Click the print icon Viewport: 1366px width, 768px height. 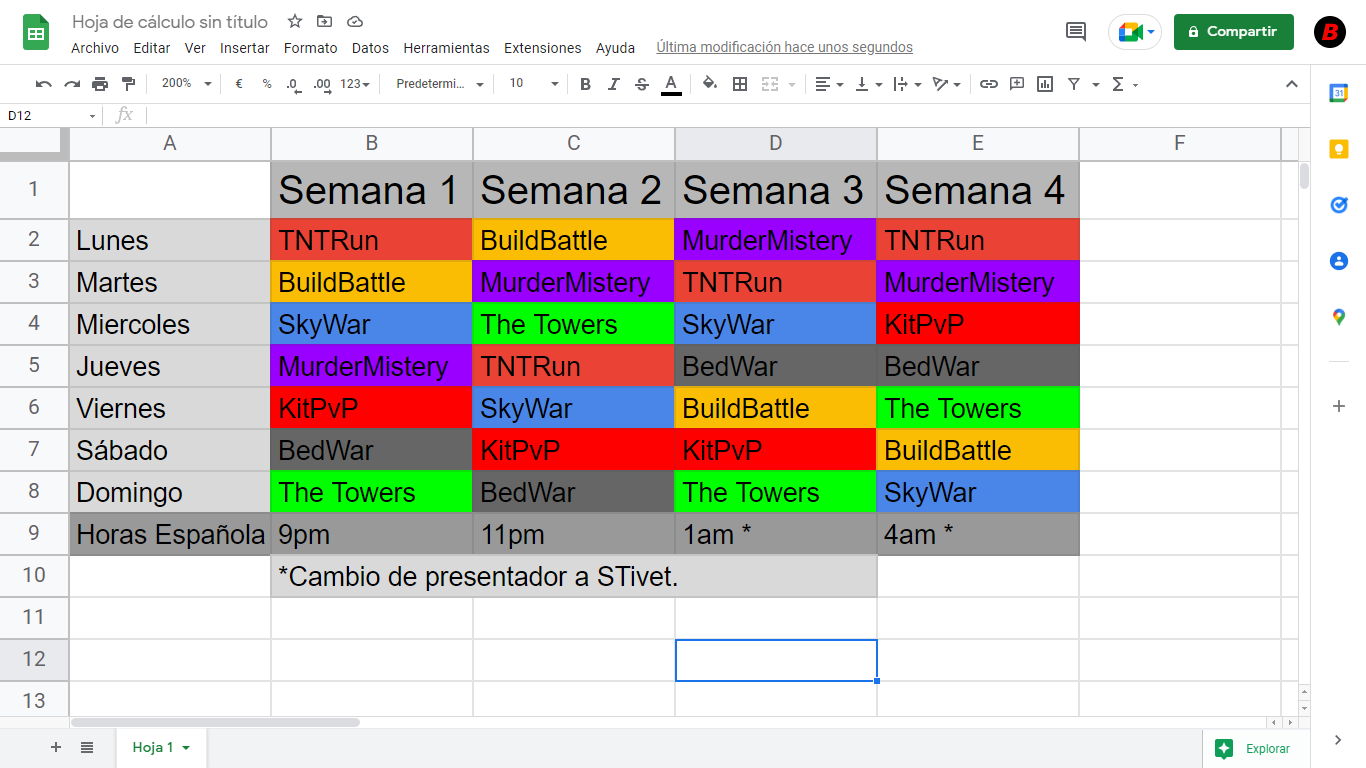[x=100, y=84]
